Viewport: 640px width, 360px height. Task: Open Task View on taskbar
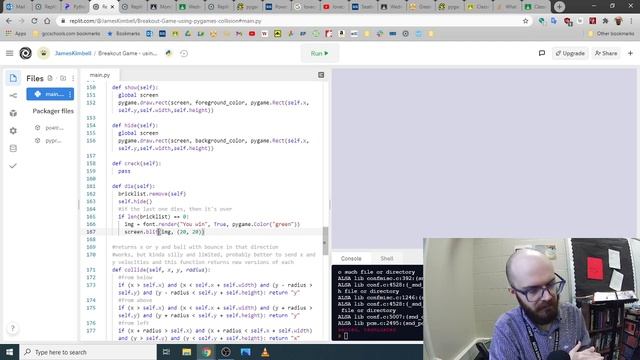(x=166, y=352)
